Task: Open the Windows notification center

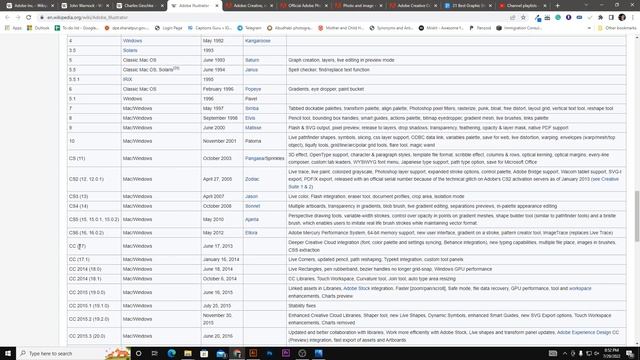Action: tap(630, 353)
